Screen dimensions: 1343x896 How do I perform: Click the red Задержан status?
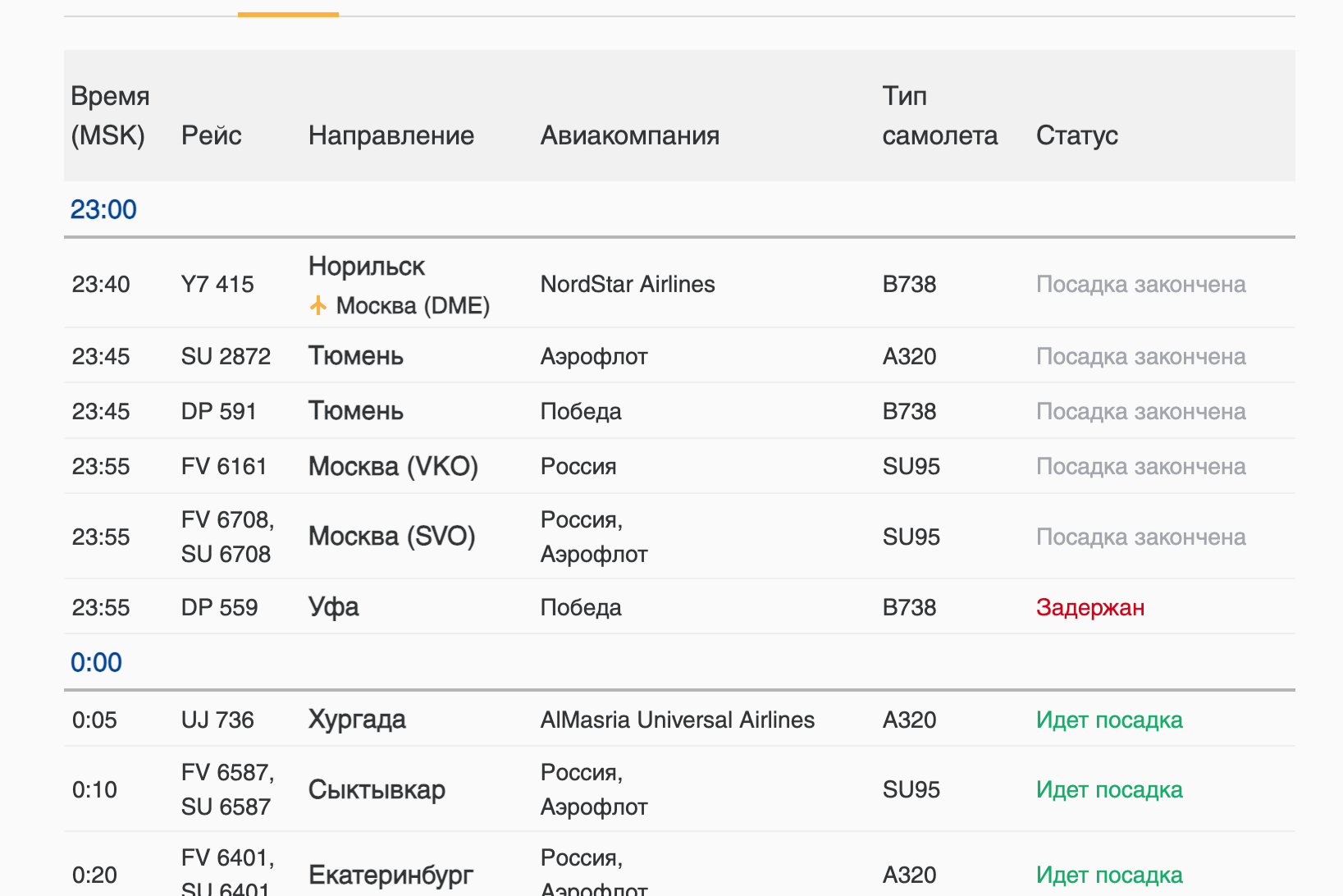pyautogui.click(x=1089, y=607)
